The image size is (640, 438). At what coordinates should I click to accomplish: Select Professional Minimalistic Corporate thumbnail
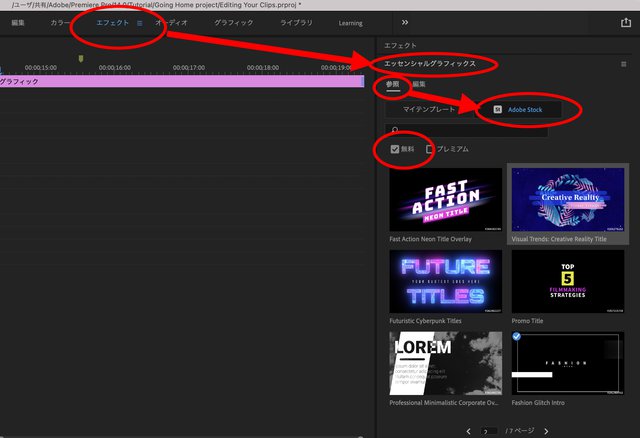coord(446,363)
